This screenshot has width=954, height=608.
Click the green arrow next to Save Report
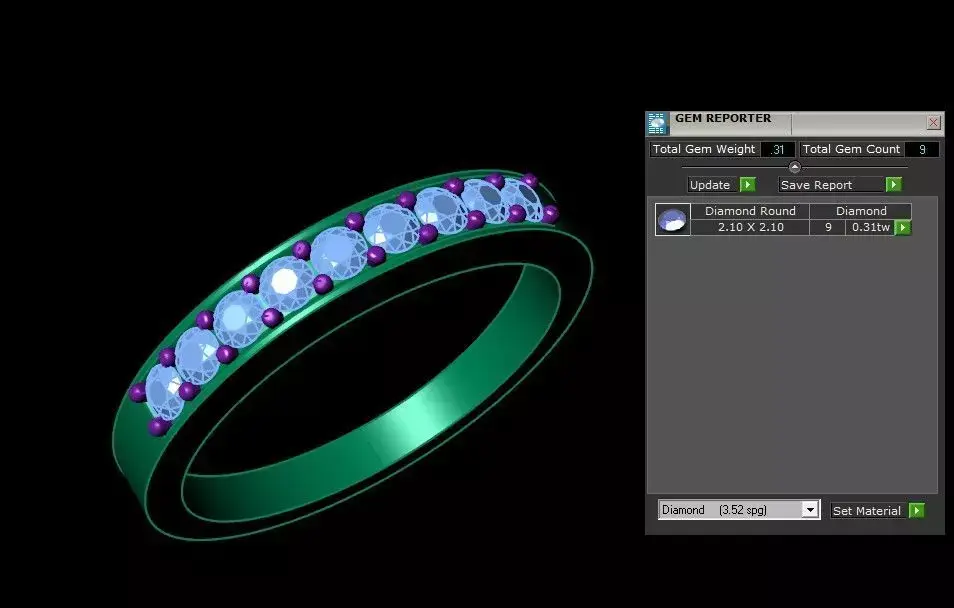click(x=893, y=184)
